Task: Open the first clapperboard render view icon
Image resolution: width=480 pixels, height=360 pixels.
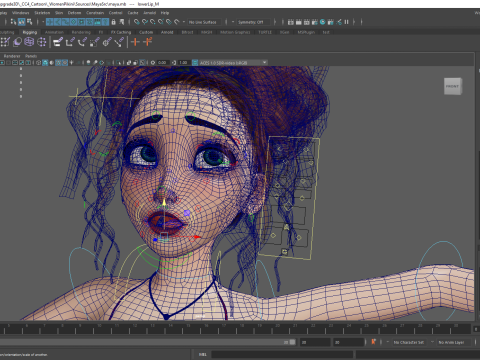Action: click(x=291, y=22)
